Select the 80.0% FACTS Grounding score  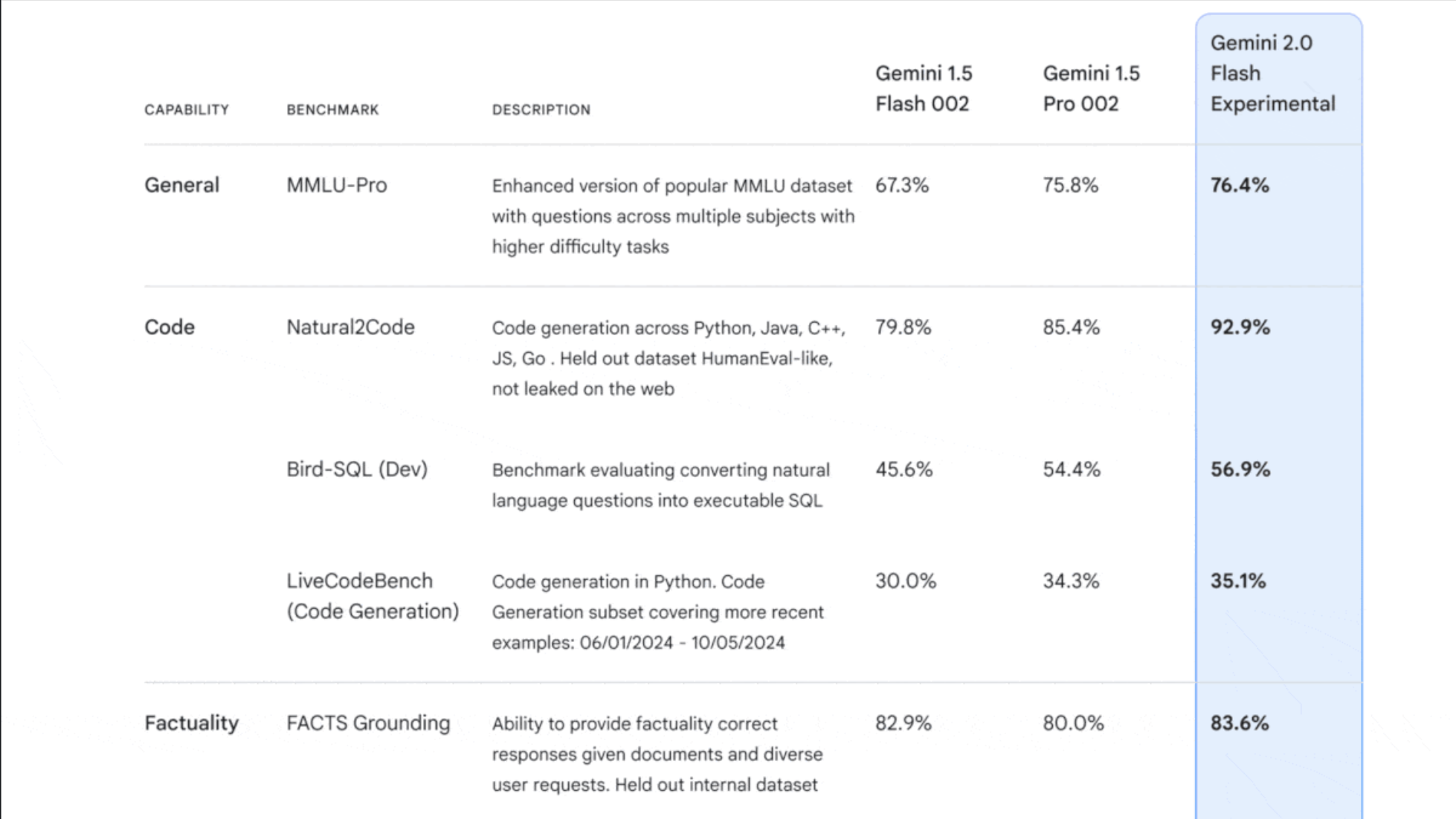pos(1073,723)
